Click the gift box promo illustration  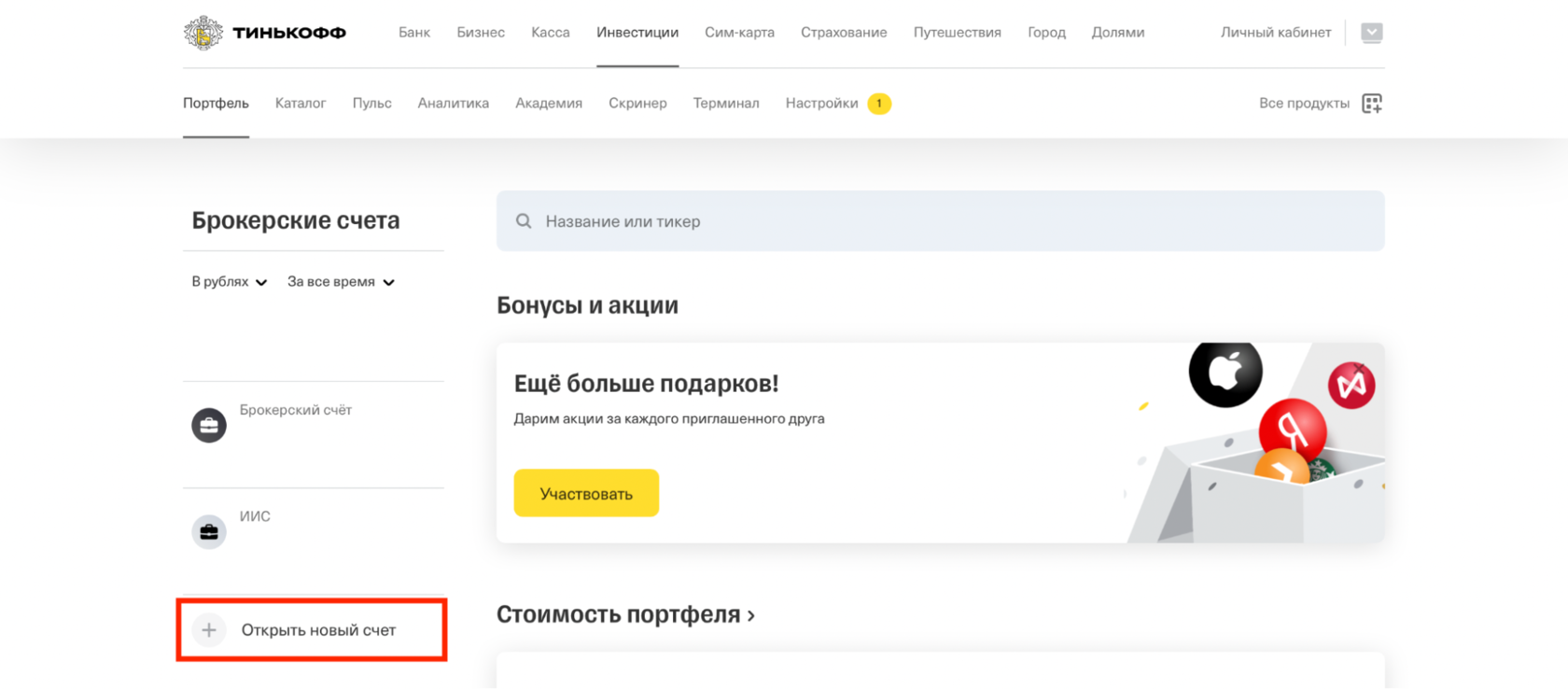1255,443
